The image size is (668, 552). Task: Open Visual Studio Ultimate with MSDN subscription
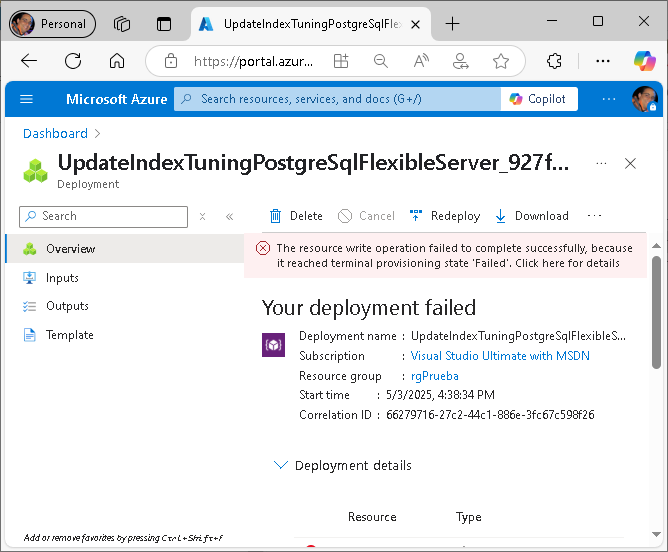point(500,356)
